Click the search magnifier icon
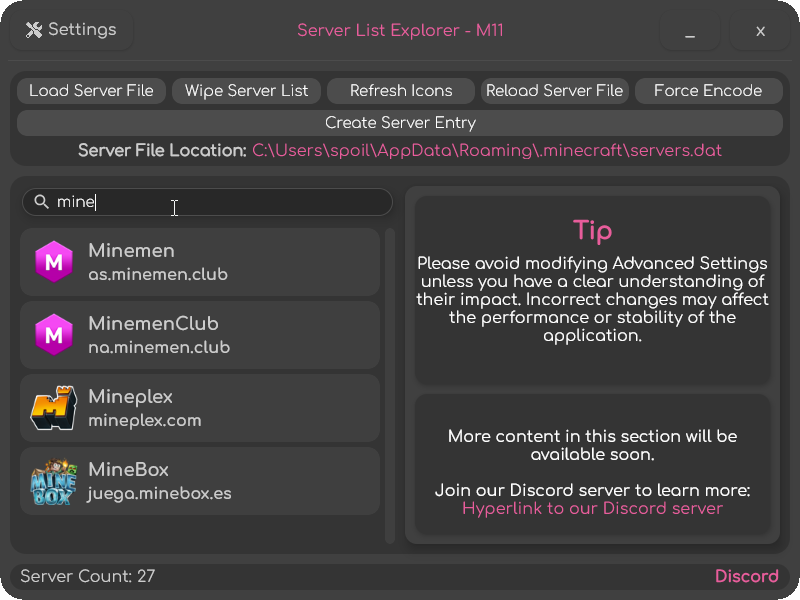 41,202
